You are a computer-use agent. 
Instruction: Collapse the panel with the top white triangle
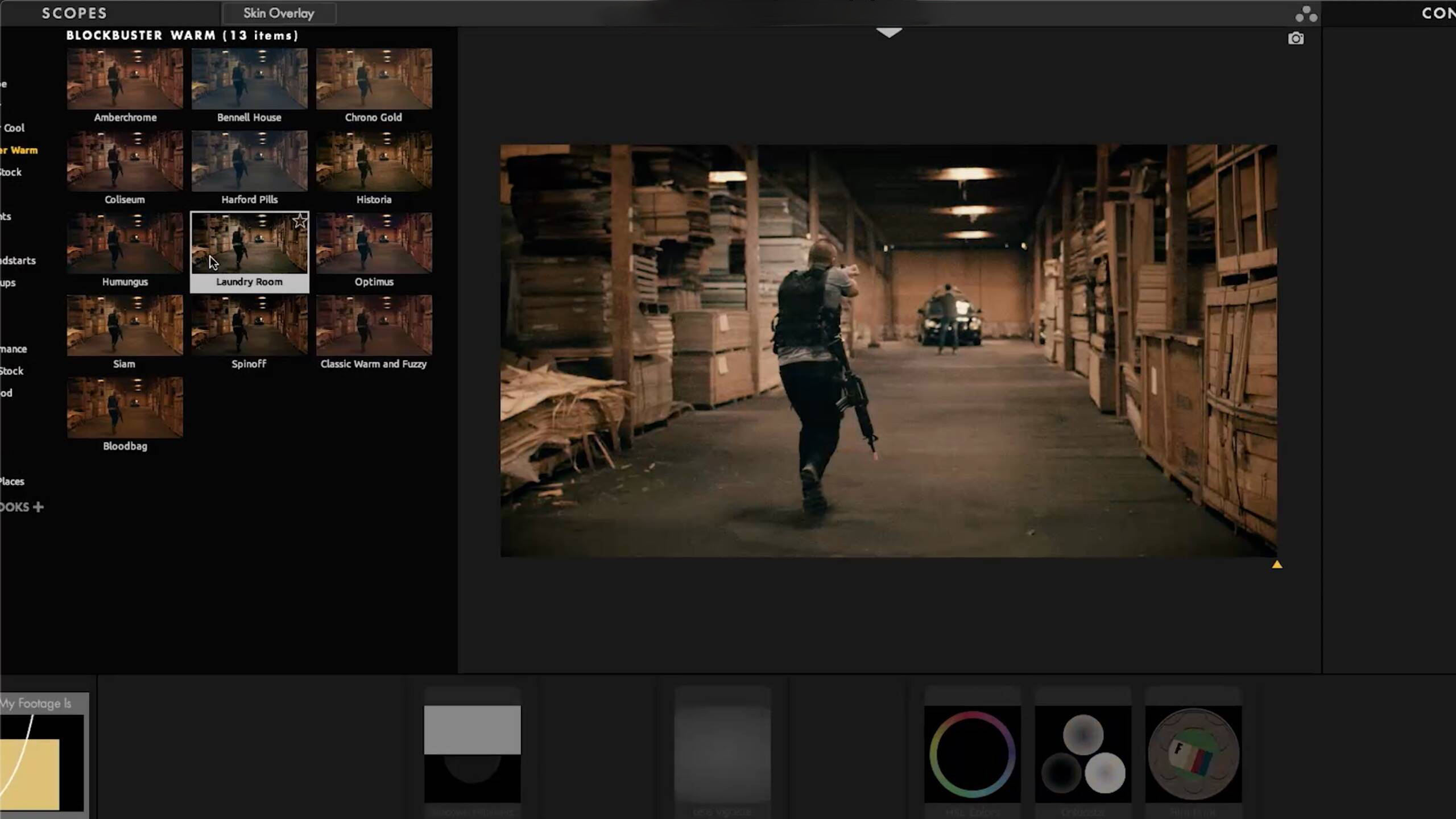coord(889,33)
